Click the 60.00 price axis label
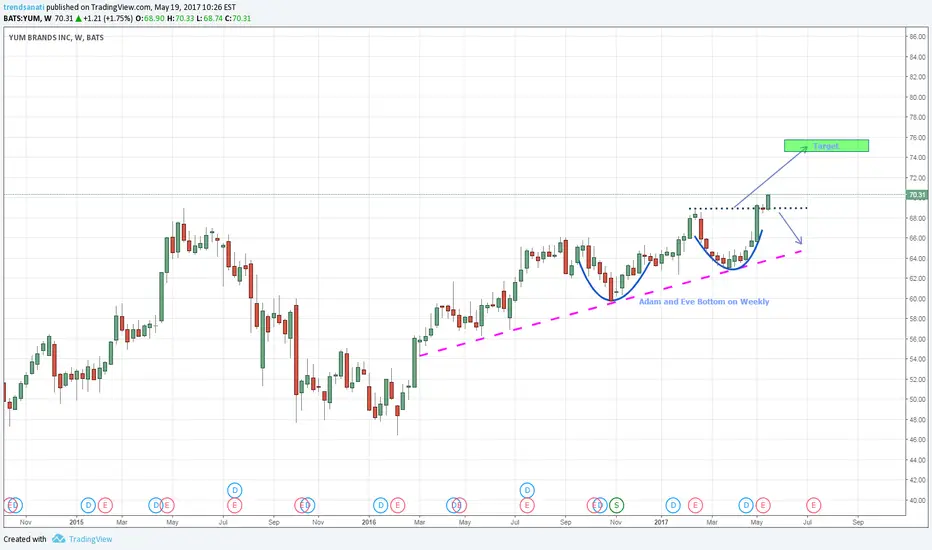Screen dimensions: 932x550 (917, 299)
